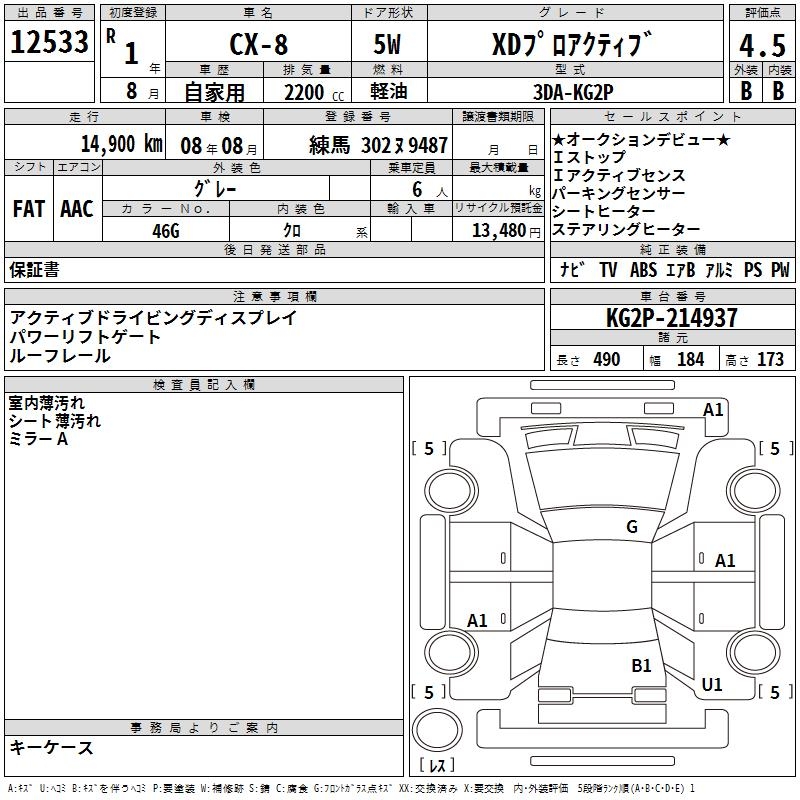Click color number 46G
This screenshot has width=800, height=800.
(x=166, y=231)
